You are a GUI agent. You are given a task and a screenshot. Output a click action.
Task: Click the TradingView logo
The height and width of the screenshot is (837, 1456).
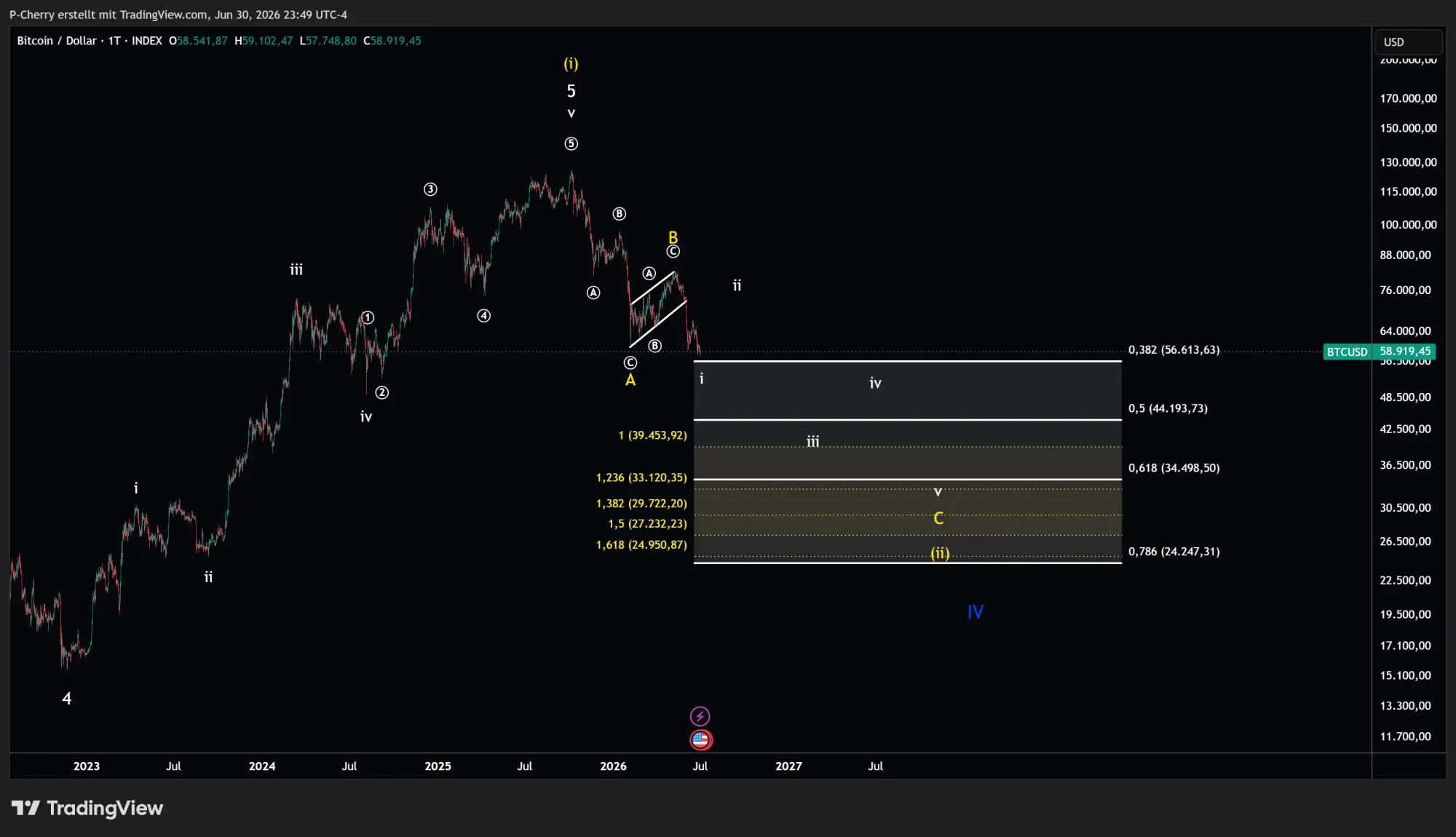(x=87, y=808)
